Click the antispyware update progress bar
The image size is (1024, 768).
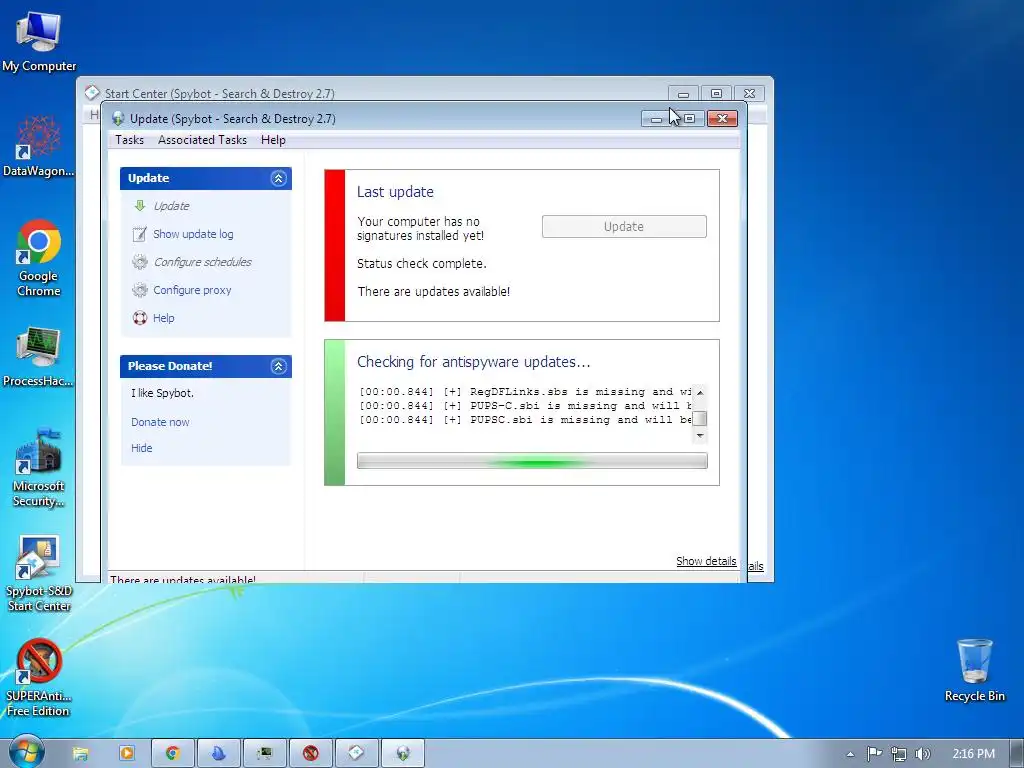pos(532,460)
